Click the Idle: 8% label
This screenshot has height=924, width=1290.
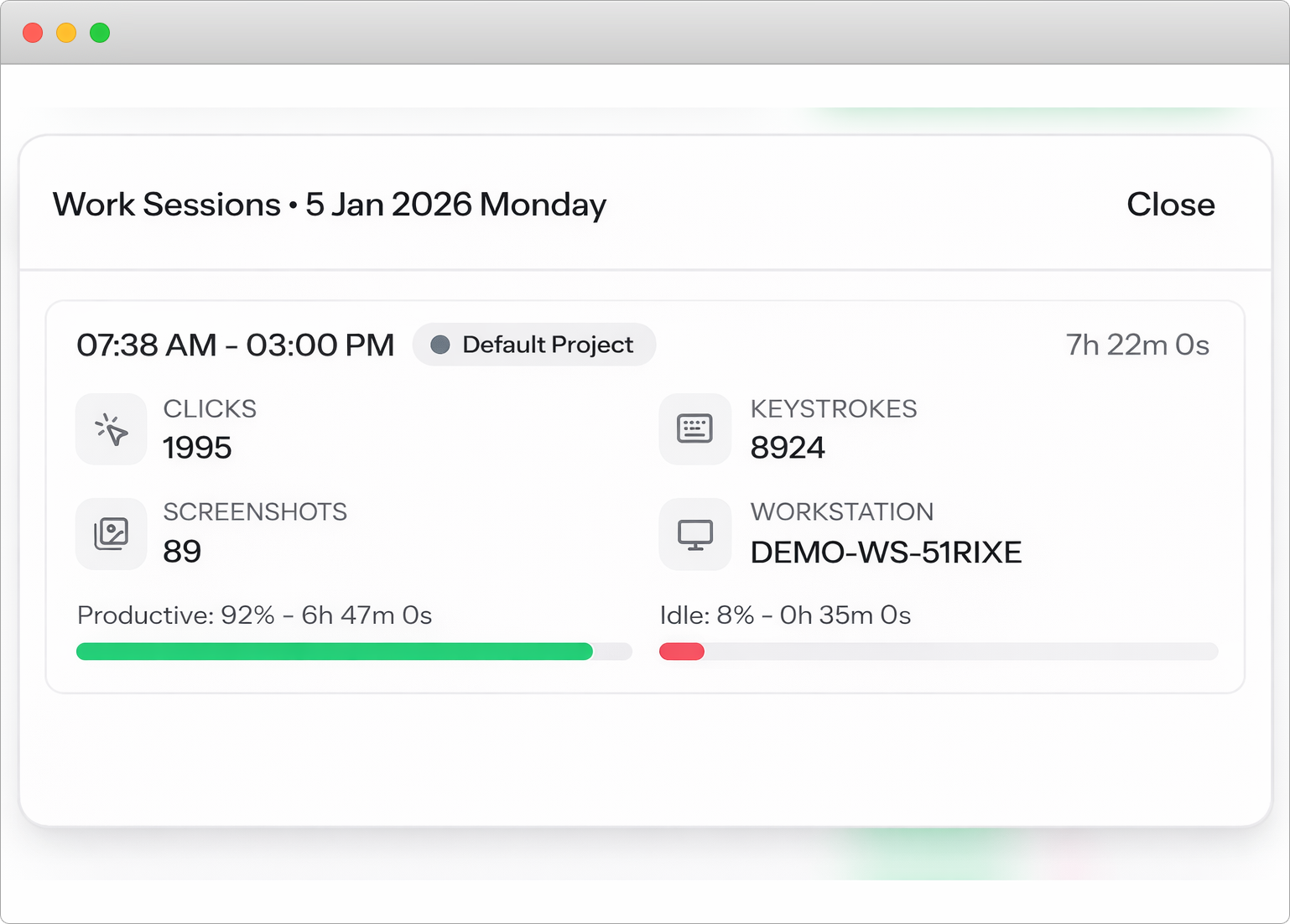pos(785,615)
